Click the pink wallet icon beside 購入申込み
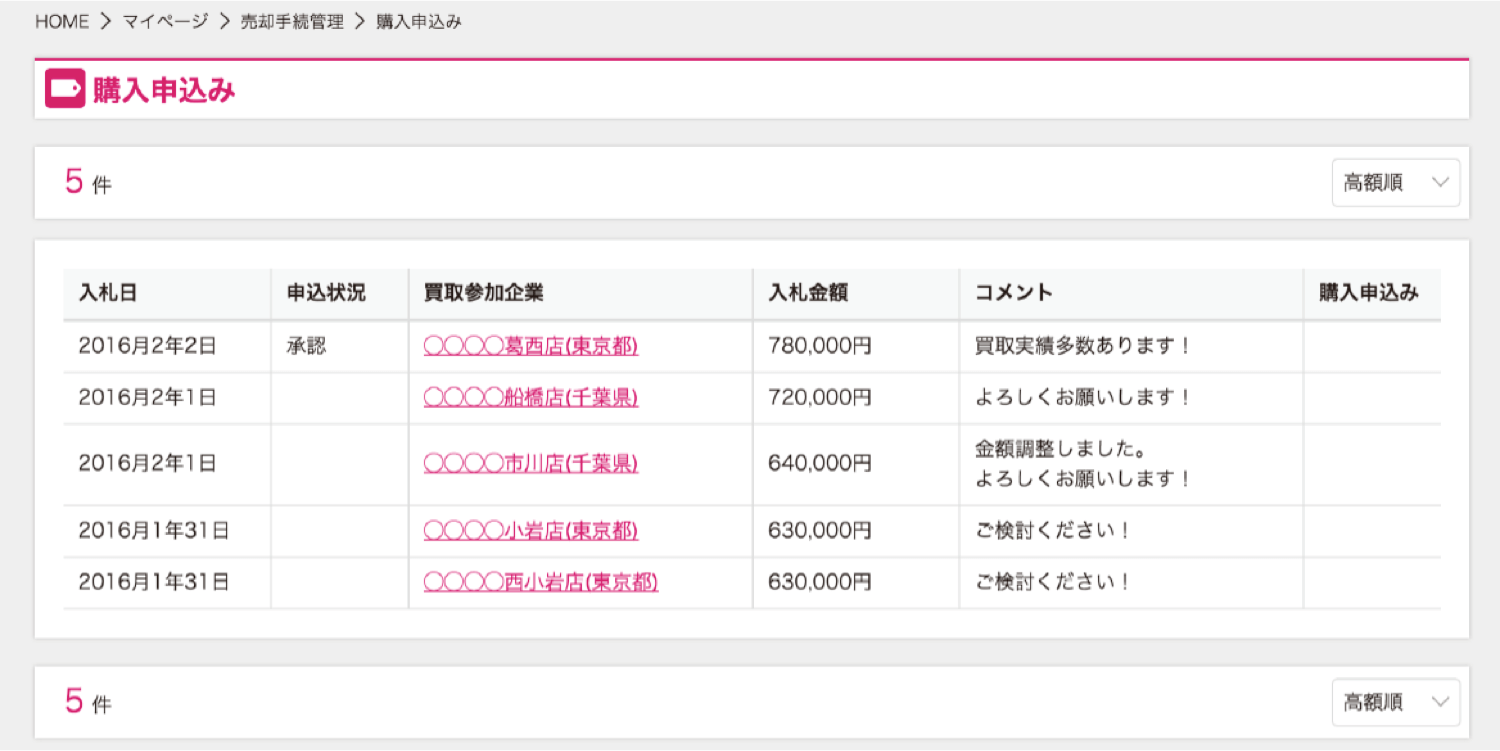Screen dimensions: 1500x751 64,89
